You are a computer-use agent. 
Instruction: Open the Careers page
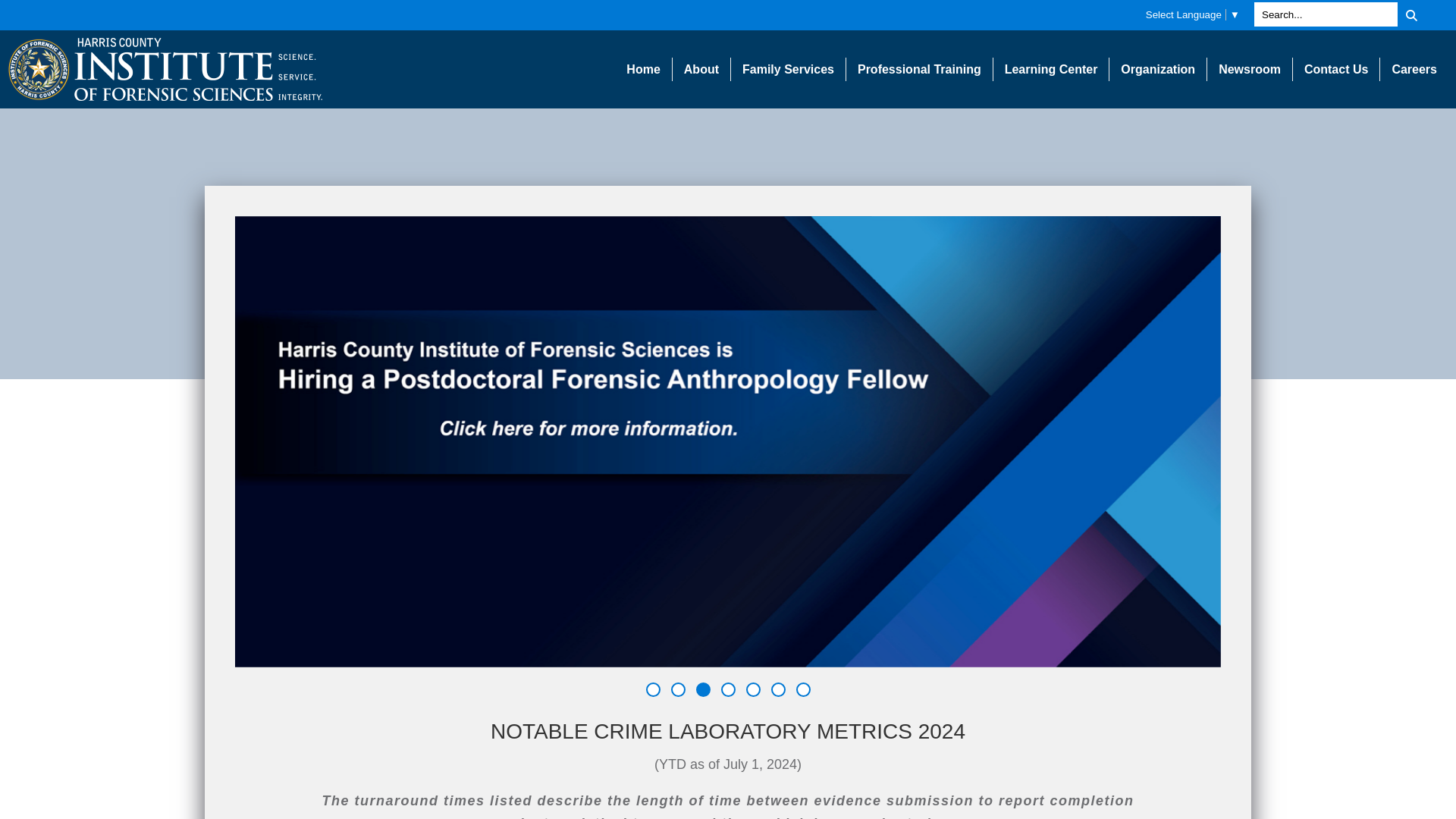pyautogui.click(x=1414, y=69)
